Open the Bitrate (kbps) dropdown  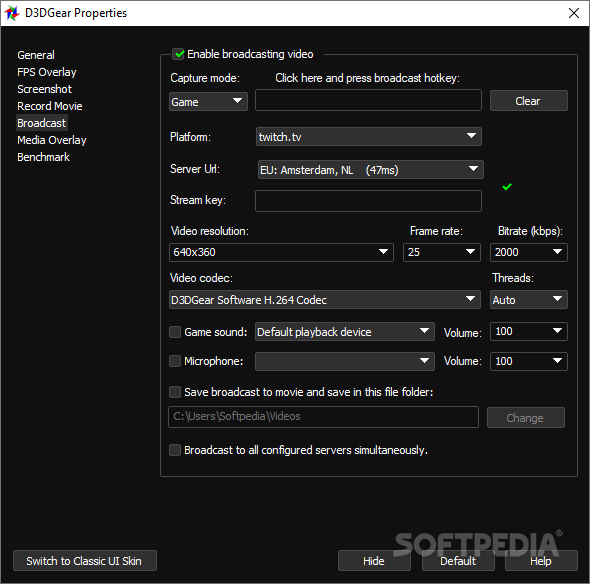click(x=529, y=252)
